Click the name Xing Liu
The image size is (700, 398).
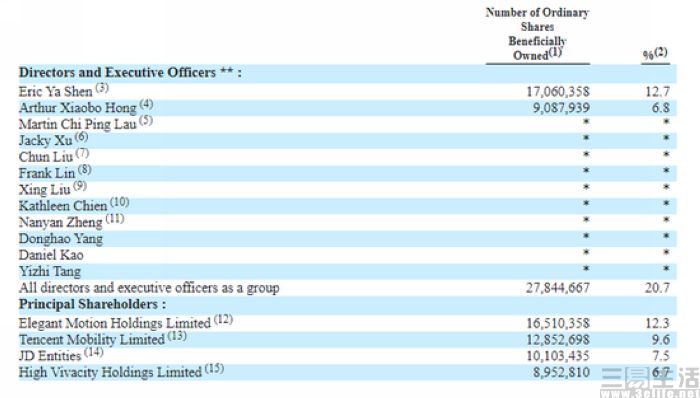pos(45,189)
